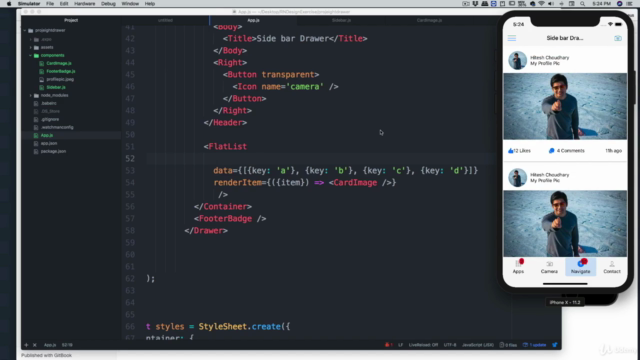This screenshot has width=640, height=360.
Task: Click the App.js file path in status bar
Action: 50,345
